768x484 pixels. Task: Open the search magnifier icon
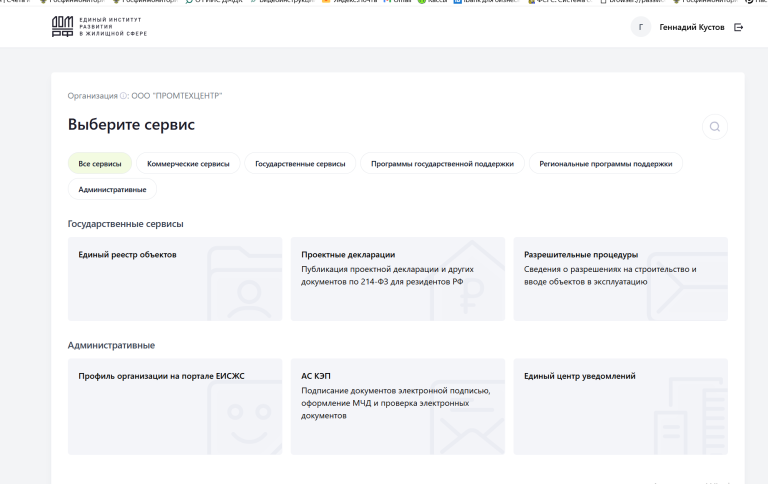[715, 127]
